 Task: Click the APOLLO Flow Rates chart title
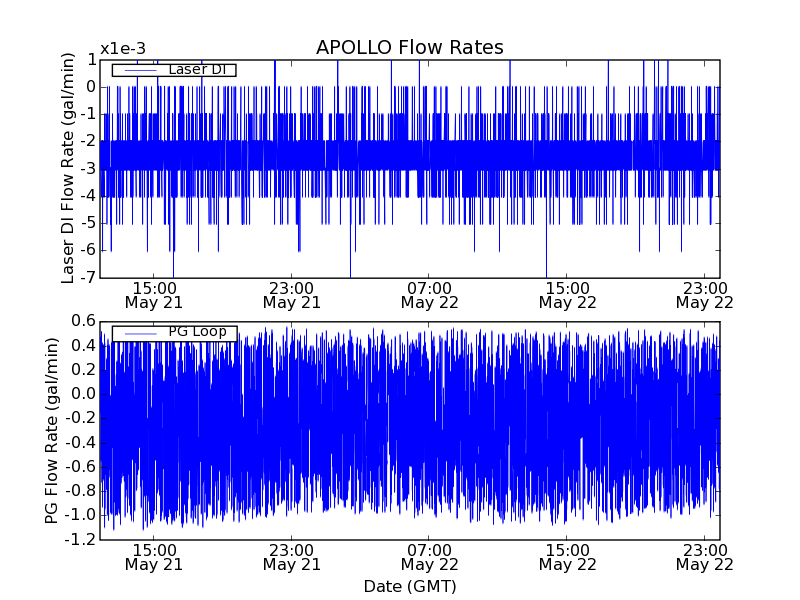point(409,48)
